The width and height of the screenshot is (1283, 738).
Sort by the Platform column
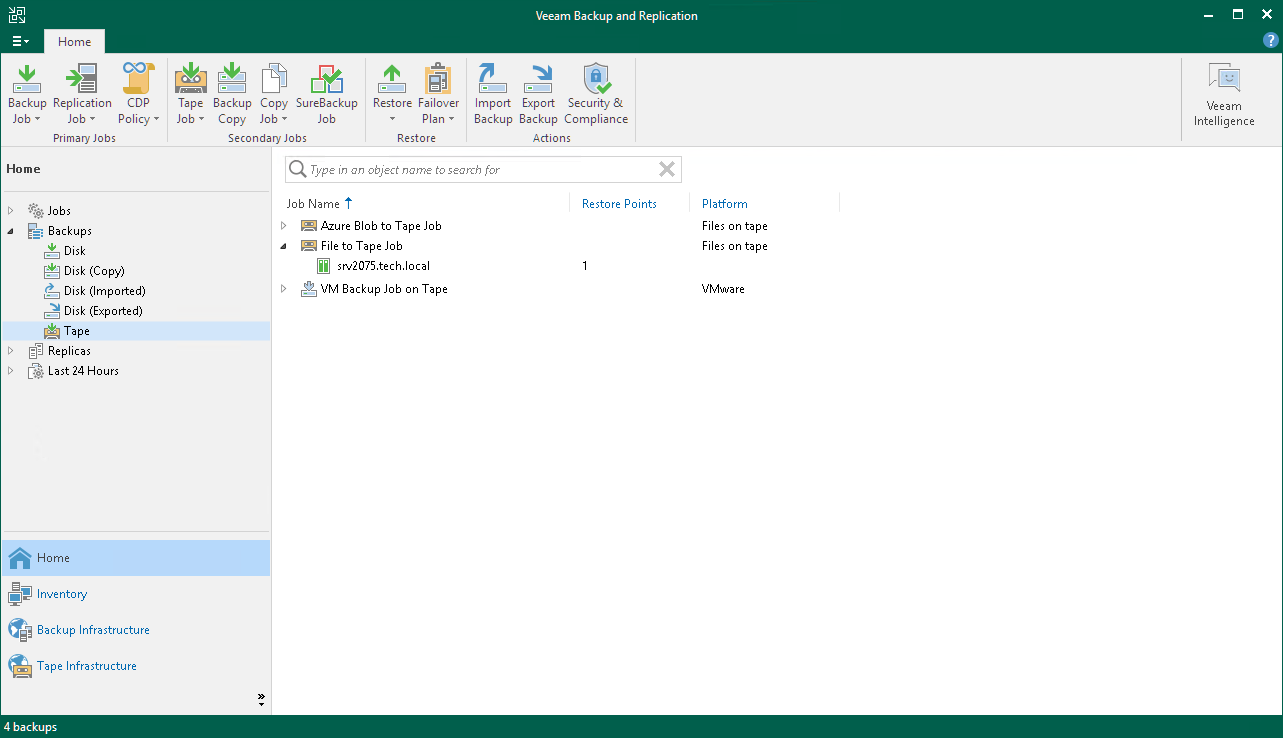click(725, 204)
